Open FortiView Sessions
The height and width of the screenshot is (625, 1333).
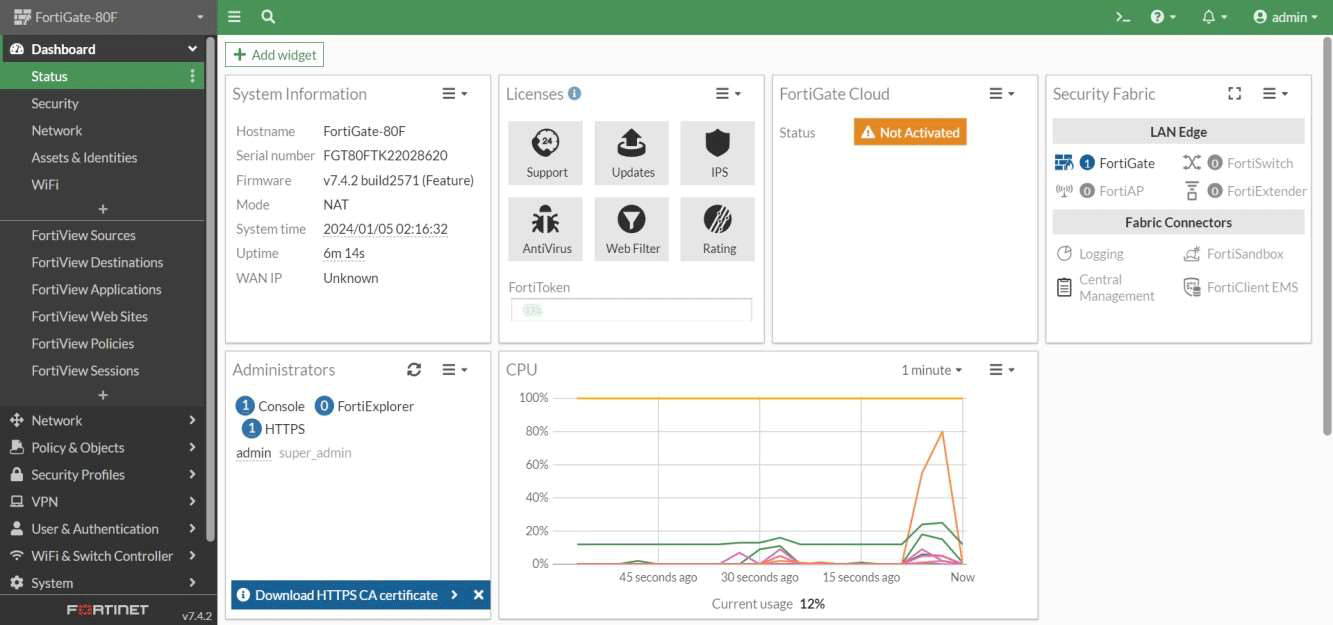pos(85,370)
